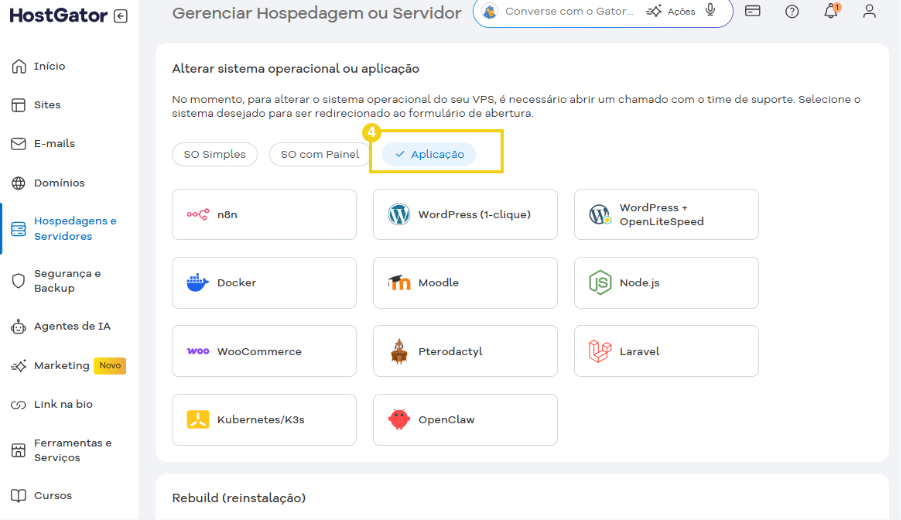Open the help question mark icon
Viewport: 901px width, 520px height.
[792, 11]
